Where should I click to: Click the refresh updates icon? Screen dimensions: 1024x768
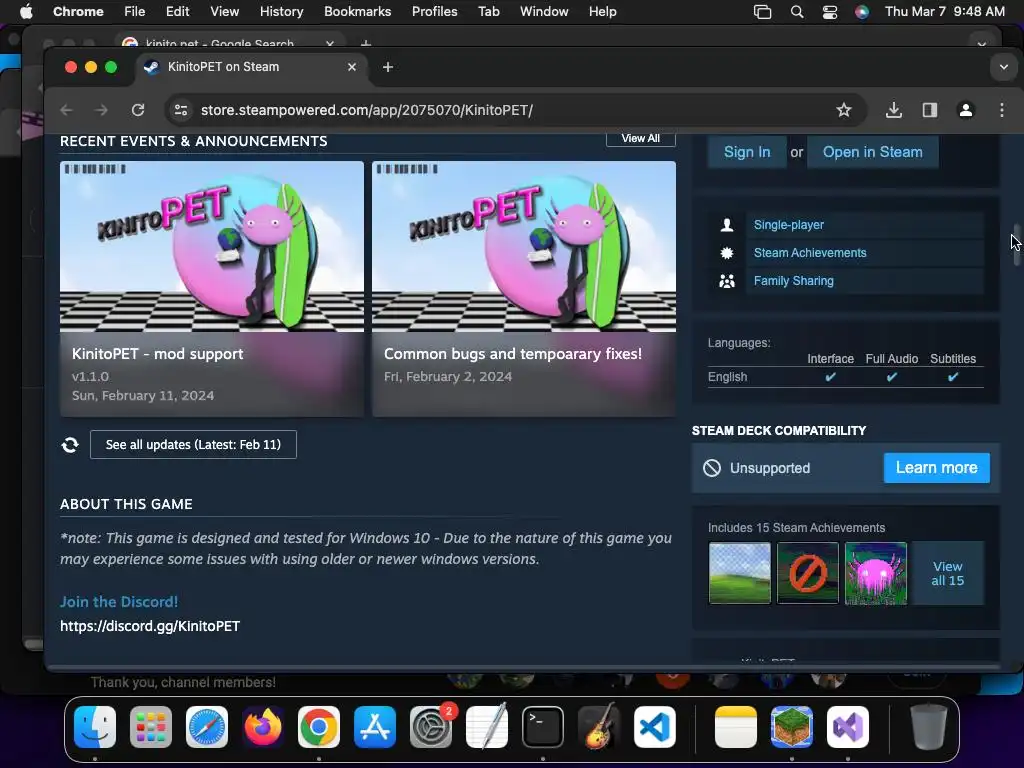[x=70, y=445]
